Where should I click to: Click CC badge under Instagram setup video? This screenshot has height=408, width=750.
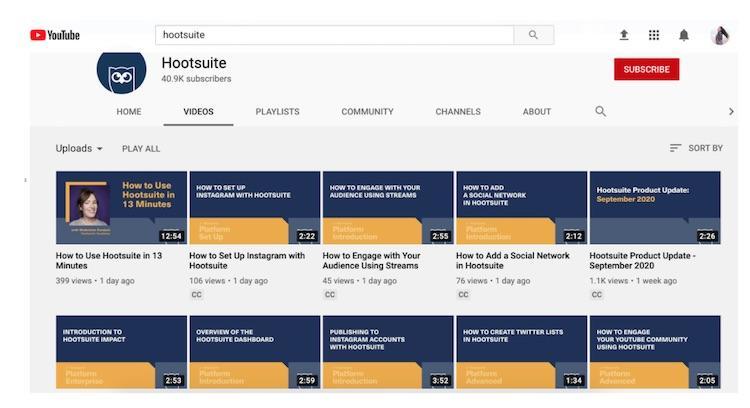[x=197, y=295]
